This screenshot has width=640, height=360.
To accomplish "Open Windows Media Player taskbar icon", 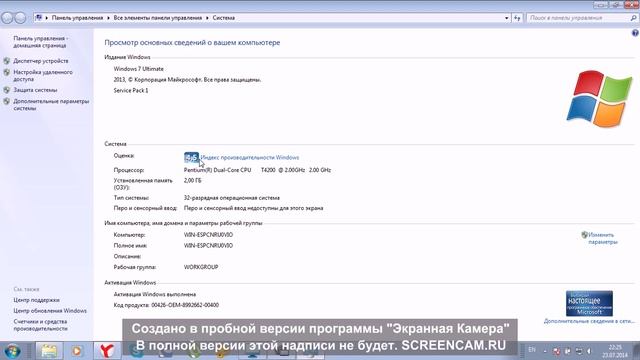I will click(77, 351).
